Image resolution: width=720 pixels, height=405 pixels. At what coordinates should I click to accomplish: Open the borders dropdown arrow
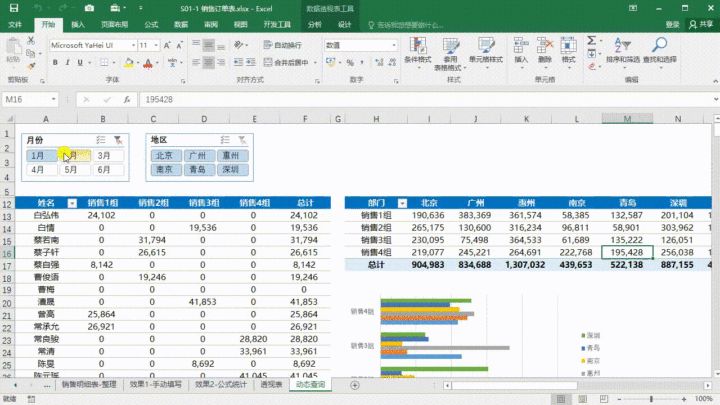[x=113, y=62]
